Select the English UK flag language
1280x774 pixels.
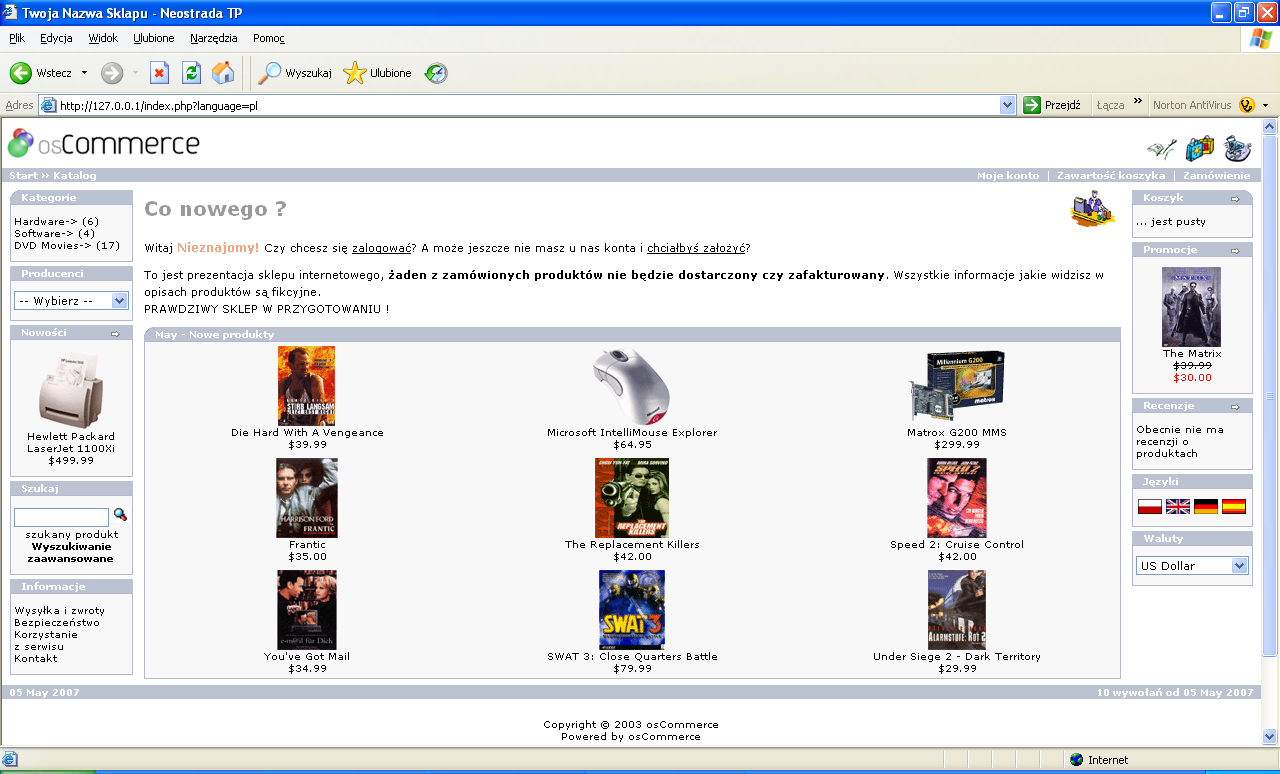coord(1178,507)
